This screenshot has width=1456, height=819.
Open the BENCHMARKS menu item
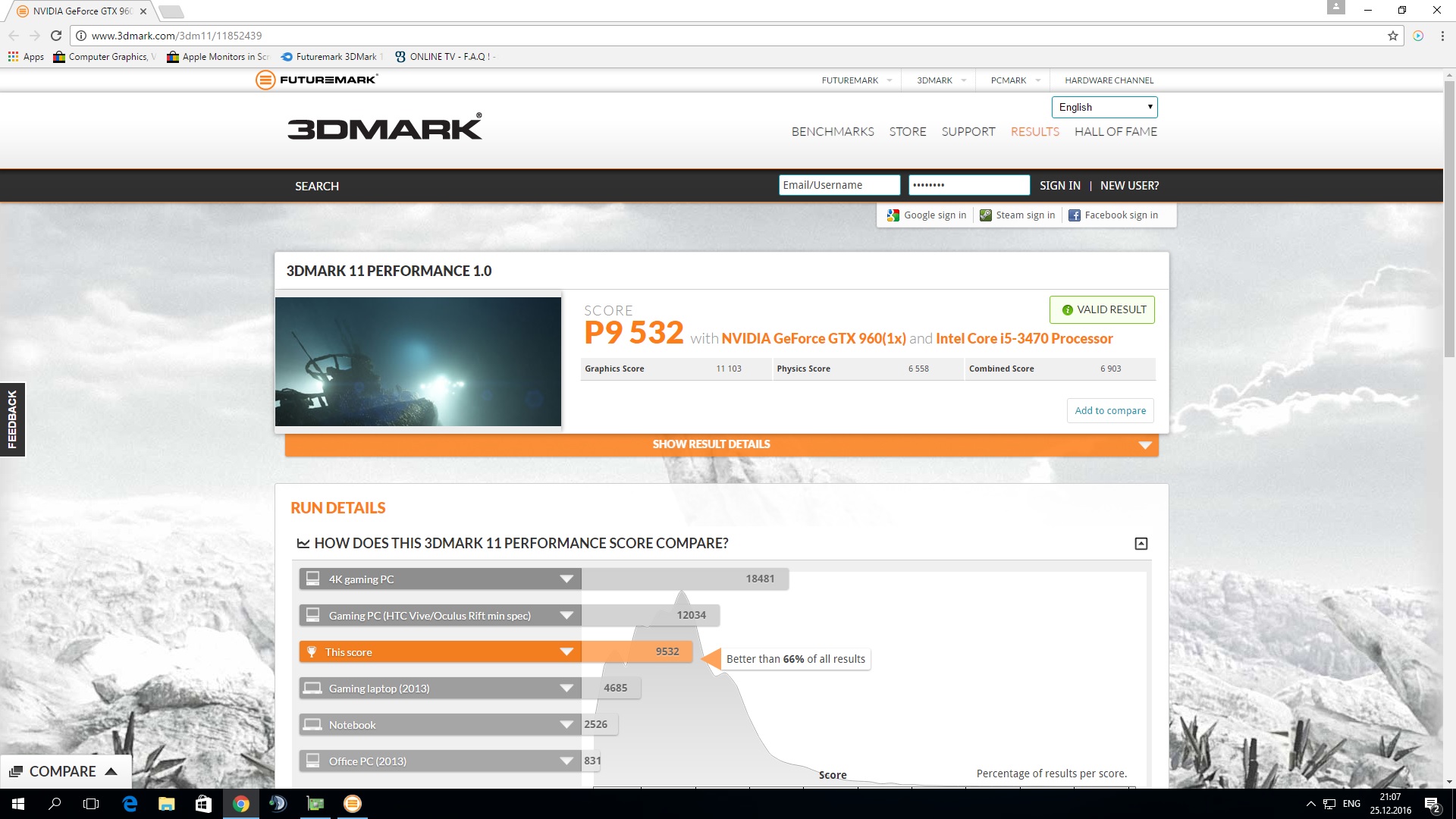833,132
